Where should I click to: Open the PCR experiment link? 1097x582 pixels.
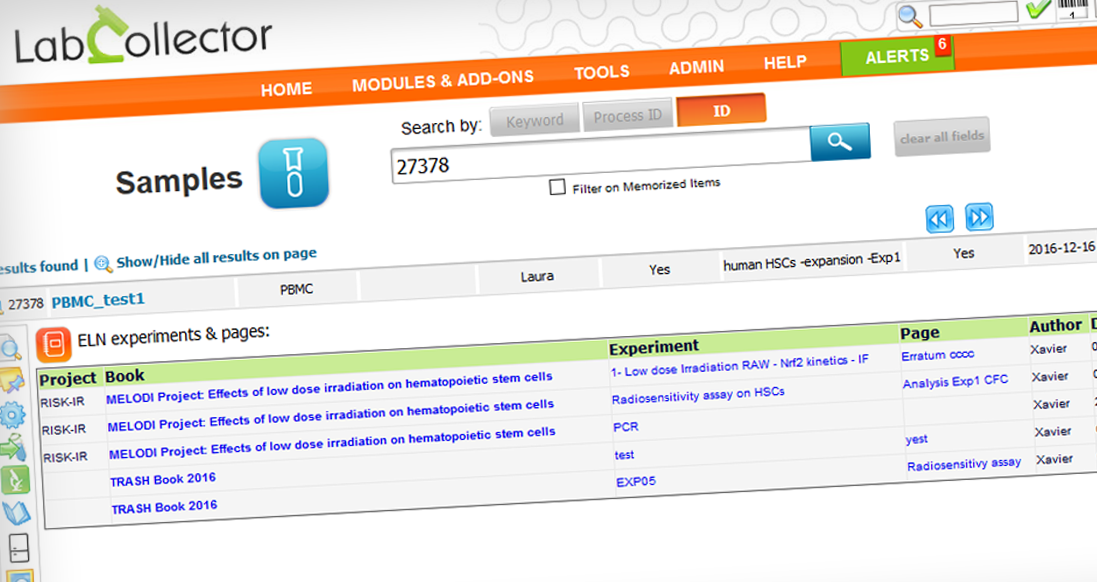[x=625, y=427]
